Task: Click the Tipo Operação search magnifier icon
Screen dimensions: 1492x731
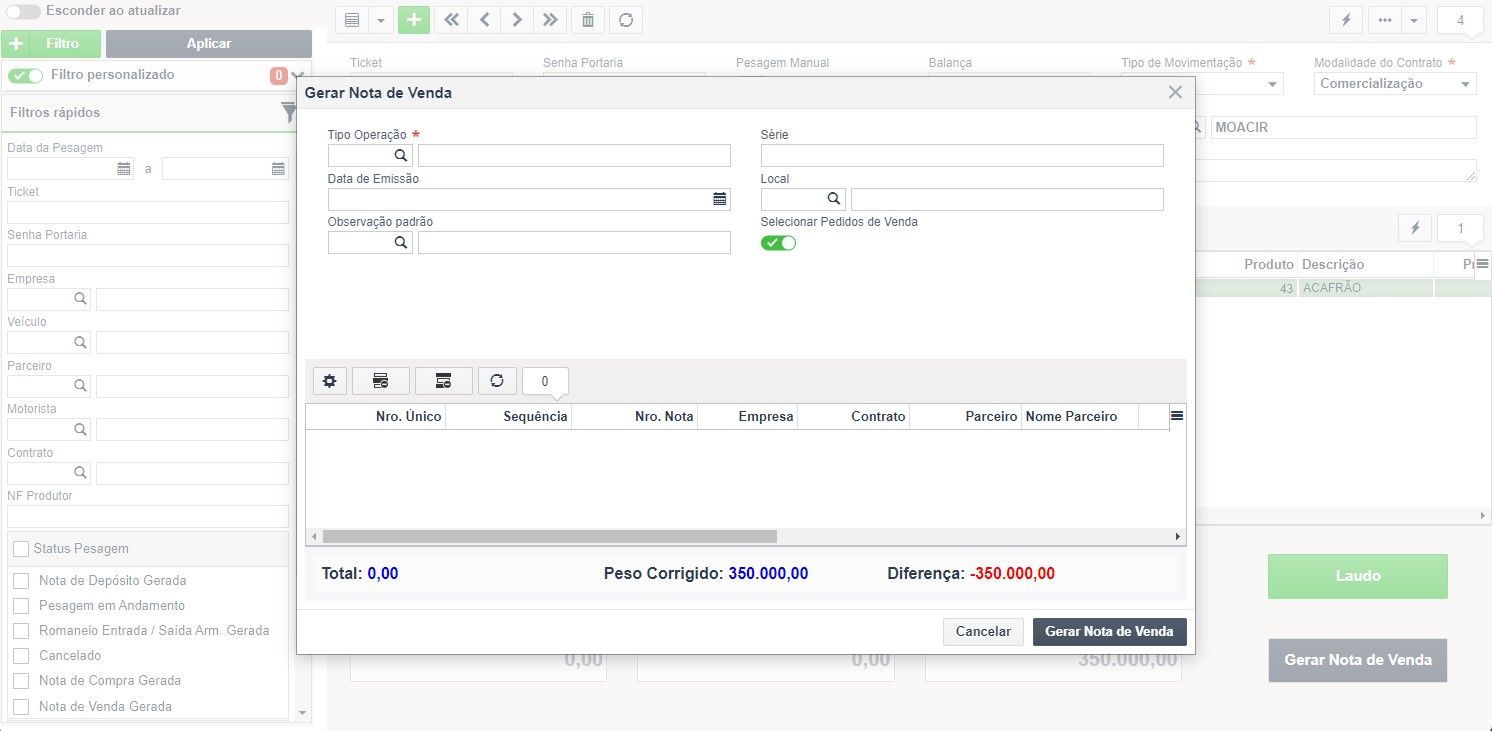Action: coord(400,156)
